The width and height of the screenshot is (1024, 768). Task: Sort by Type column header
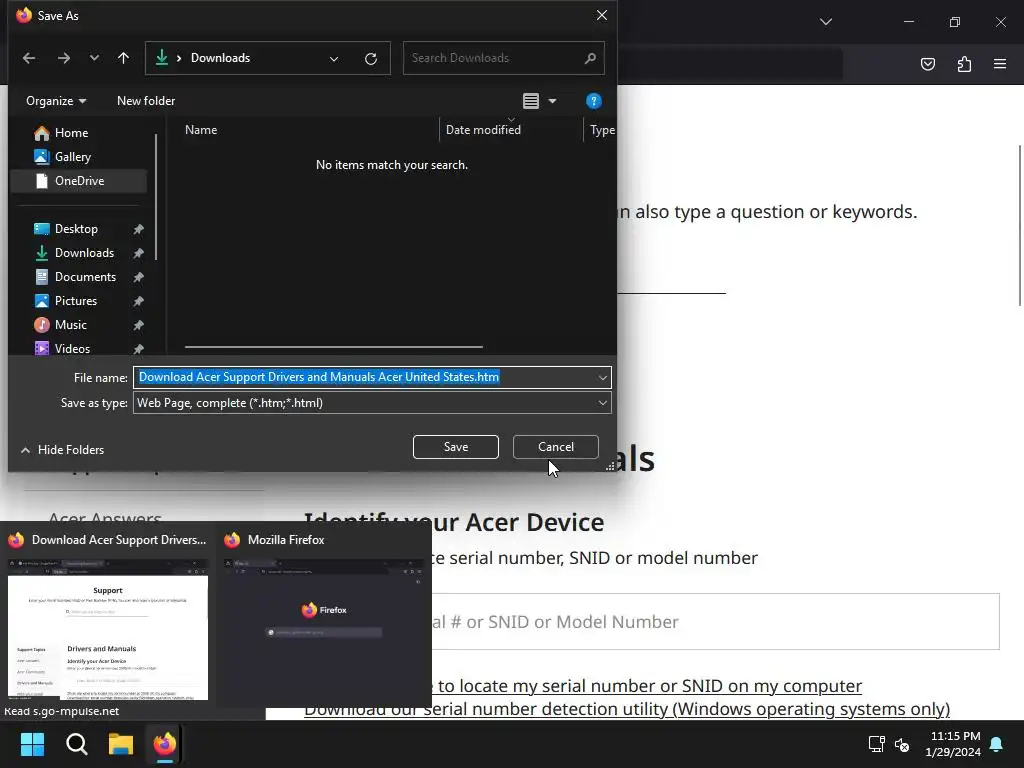coord(601,129)
